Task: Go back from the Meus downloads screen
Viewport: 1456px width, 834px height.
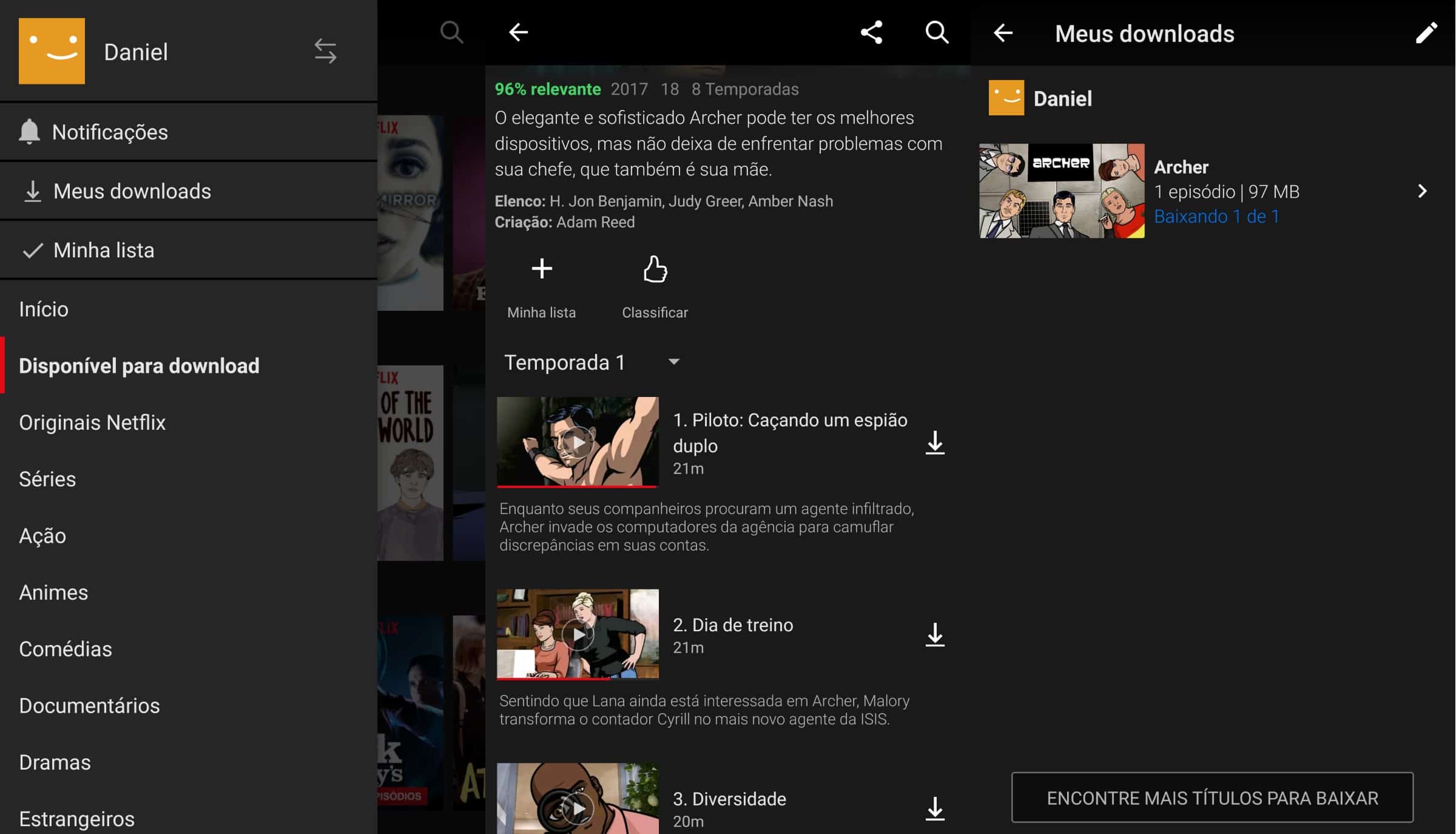Action: (x=1003, y=33)
